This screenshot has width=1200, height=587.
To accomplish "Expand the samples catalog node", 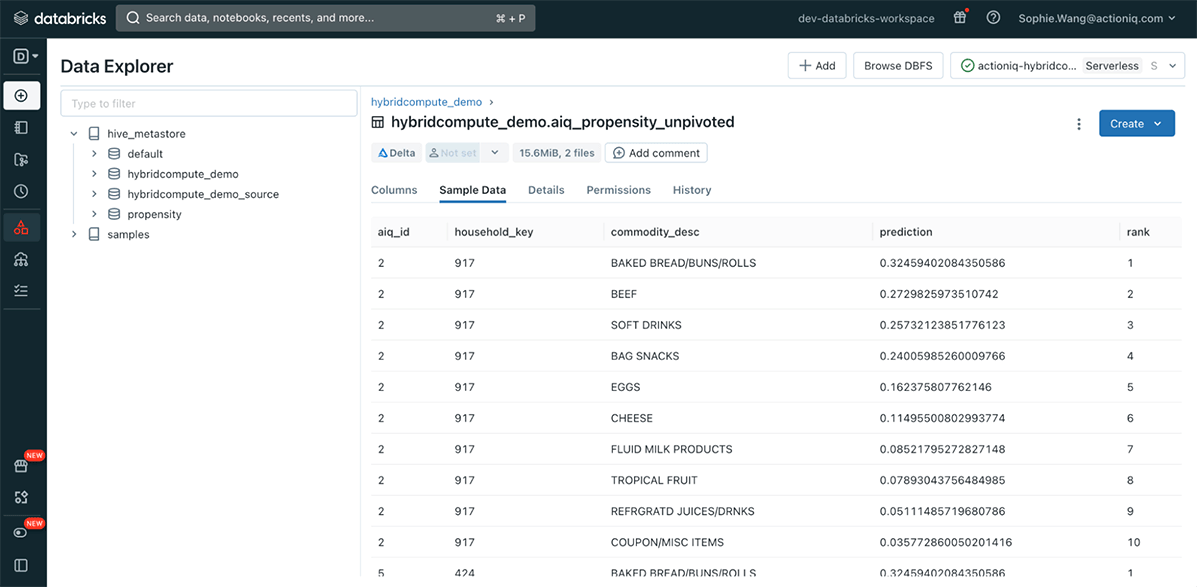I will 74,234.
